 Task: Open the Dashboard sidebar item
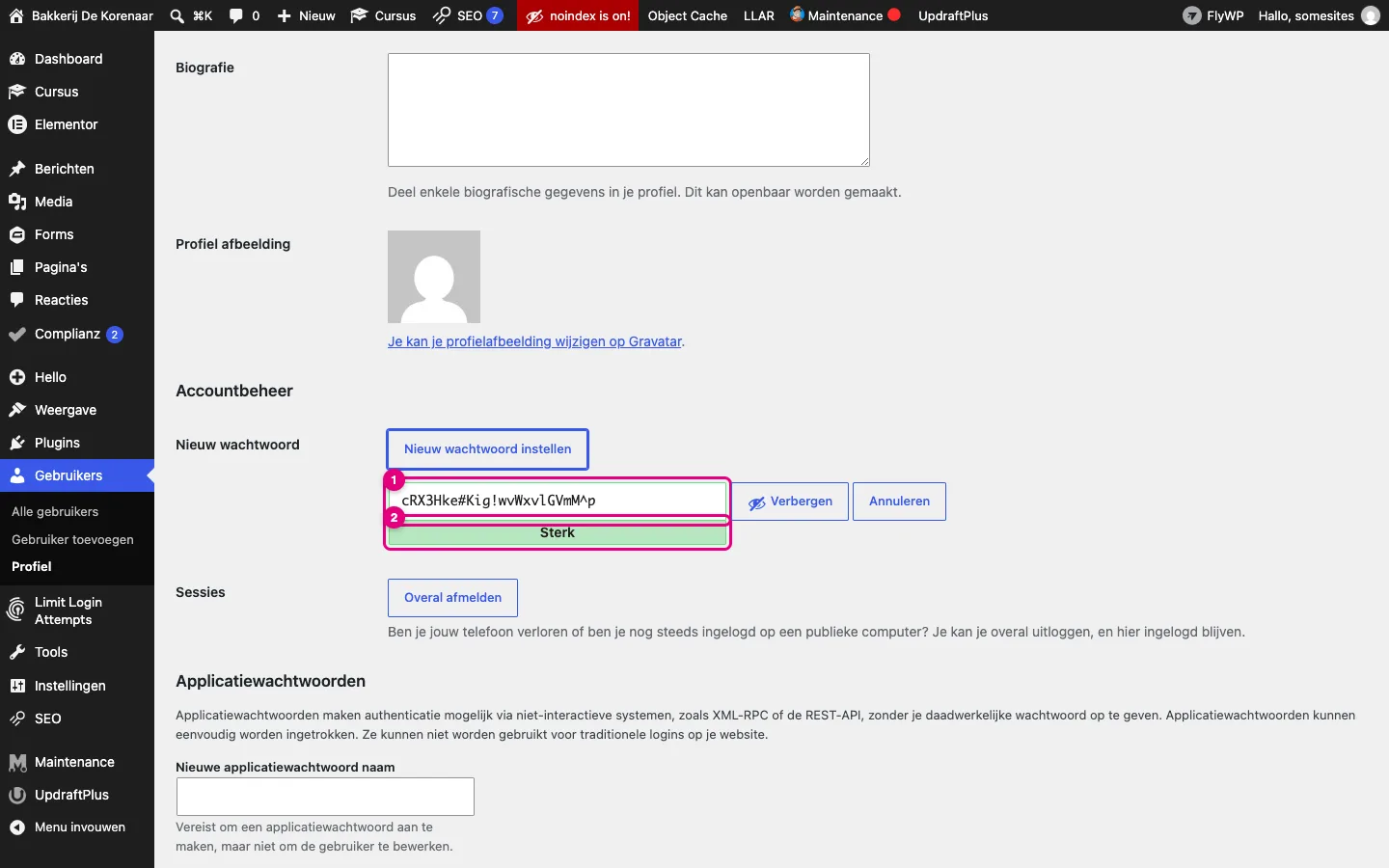pyautogui.click(x=77, y=59)
